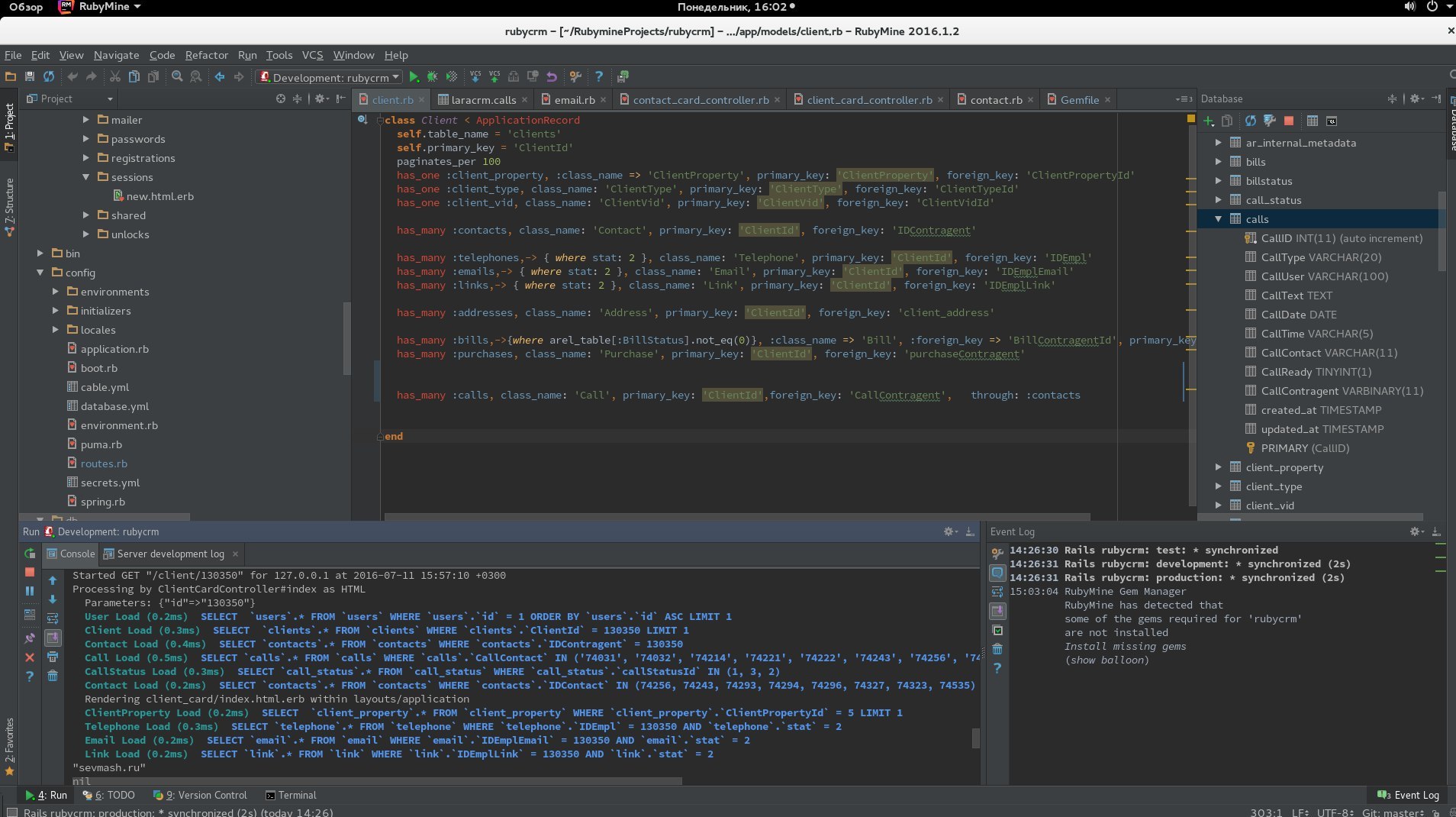Stop the running server with red square in Run panel
The image size is (1456, 817).
[30, 572]
